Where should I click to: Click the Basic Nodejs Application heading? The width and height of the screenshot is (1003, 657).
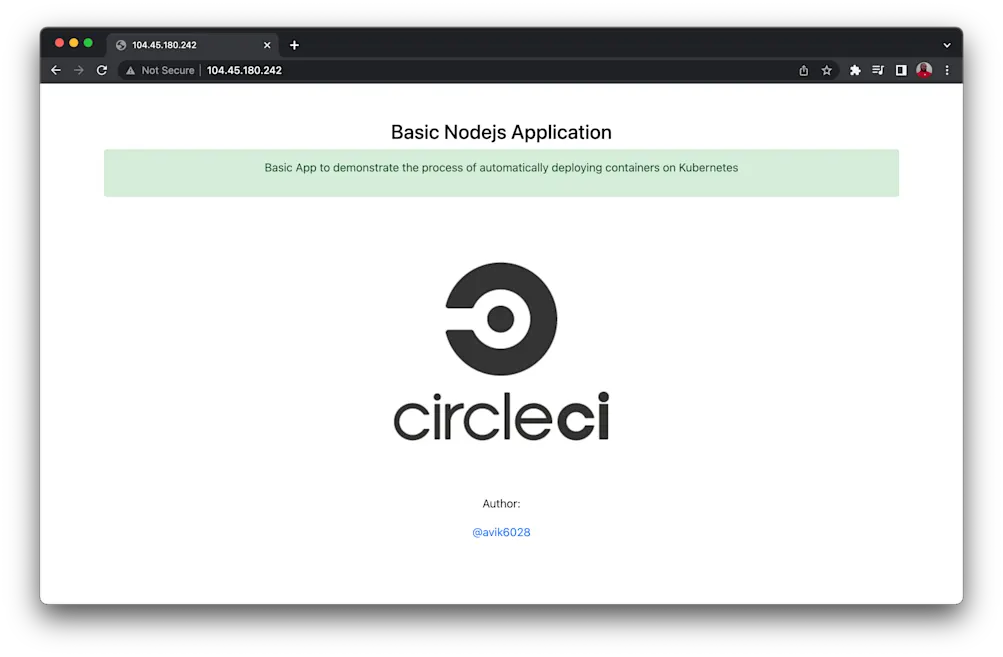[x=501, y=132]
